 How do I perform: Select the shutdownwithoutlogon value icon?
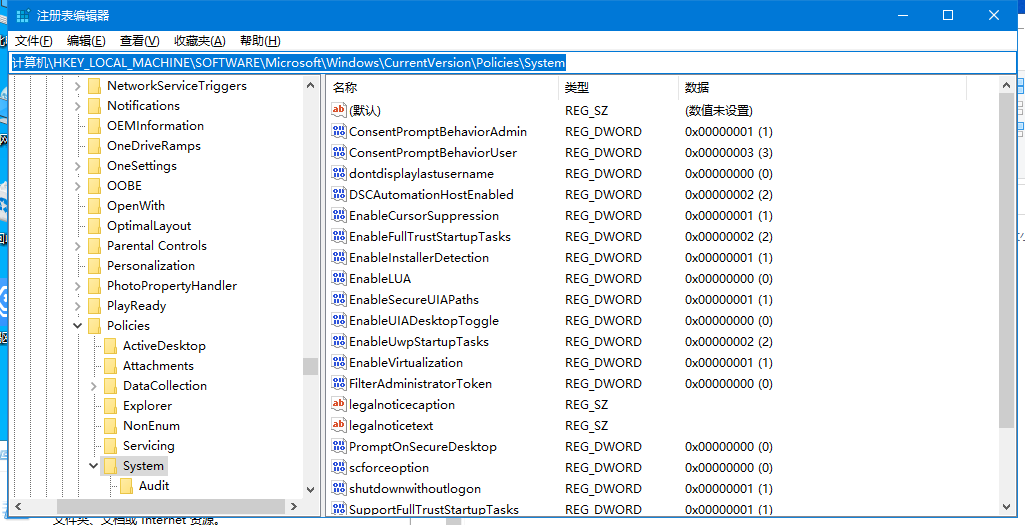tap(339, 488)
